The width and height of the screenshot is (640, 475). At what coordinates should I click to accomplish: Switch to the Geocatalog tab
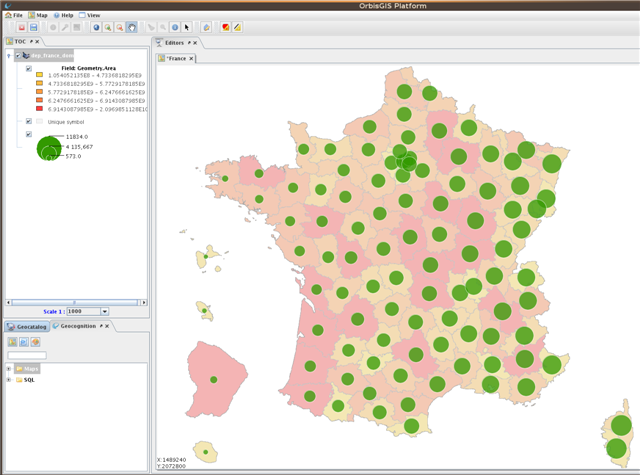pyautogui.click(x=28, y=326)
